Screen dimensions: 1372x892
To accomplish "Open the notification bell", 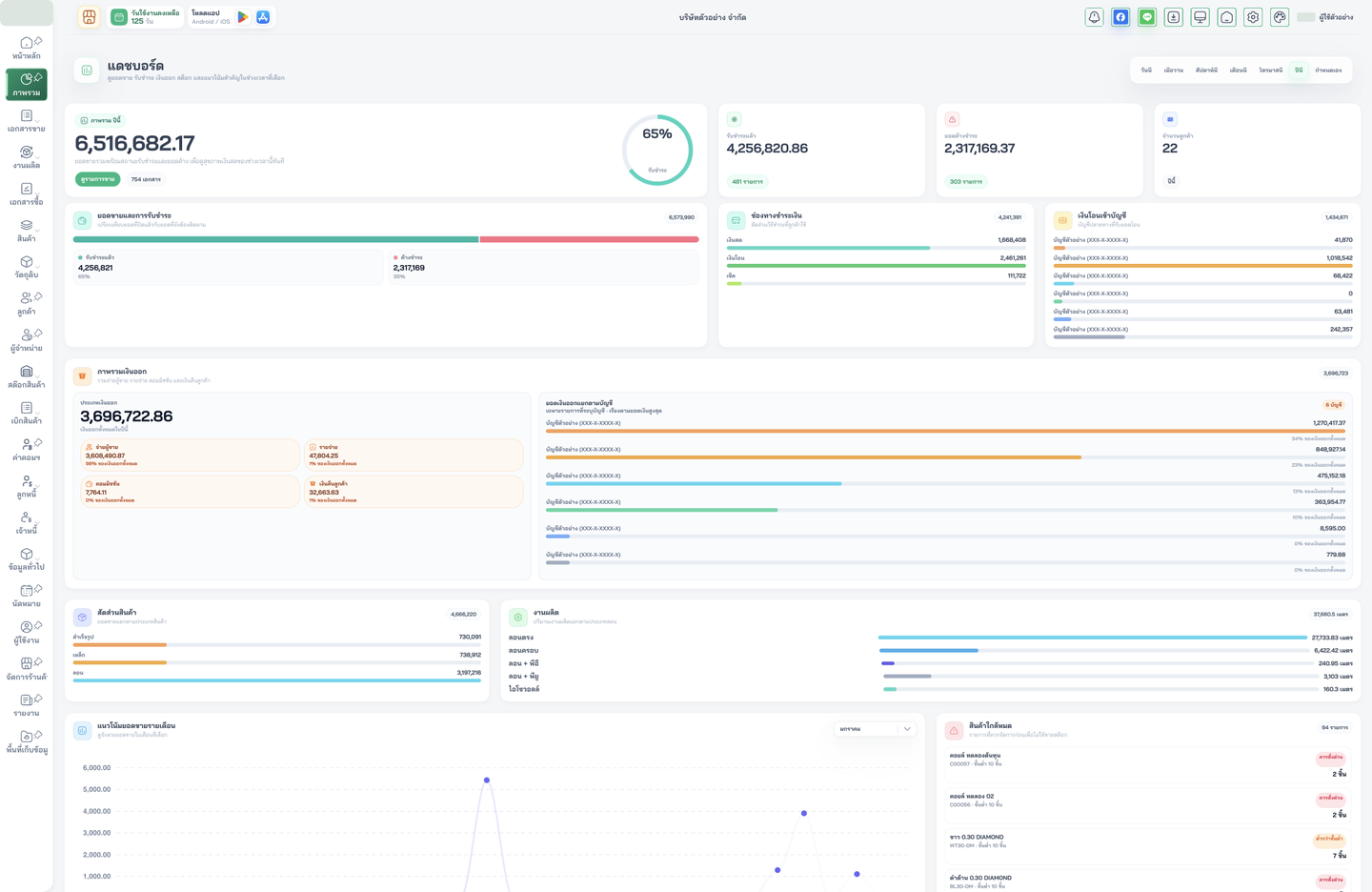I will (1094, 17).
